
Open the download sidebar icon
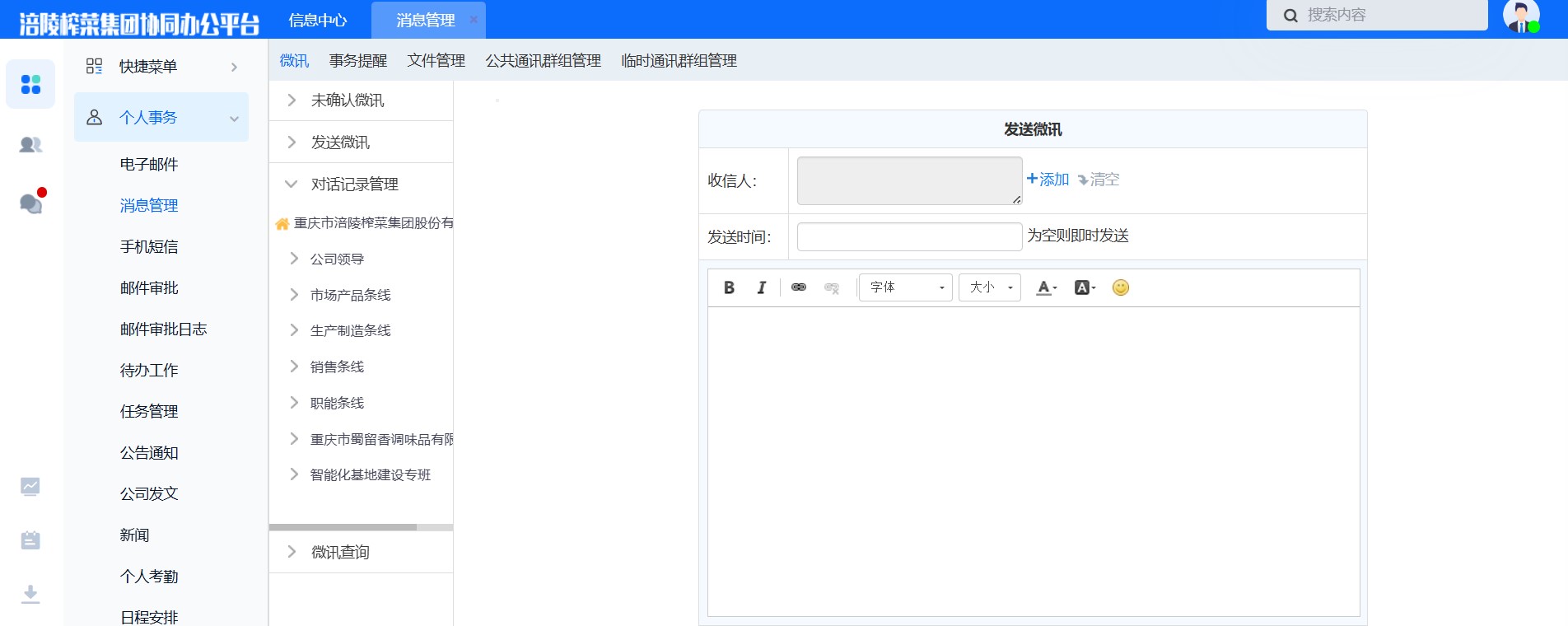[x=30, y=594]
